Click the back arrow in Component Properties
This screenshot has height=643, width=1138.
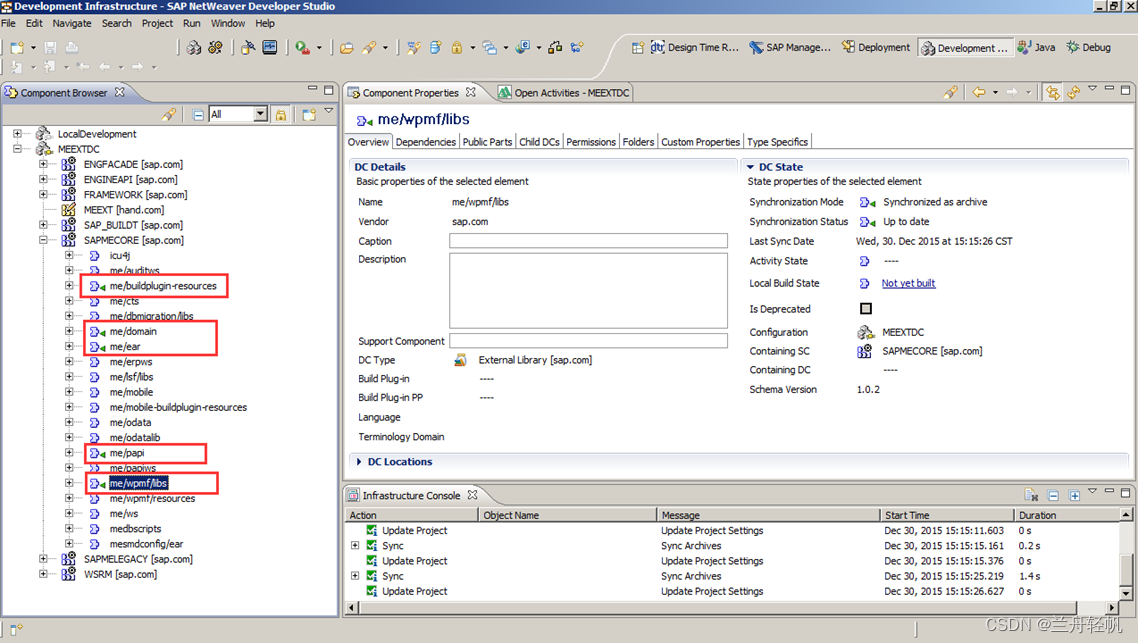979,92
